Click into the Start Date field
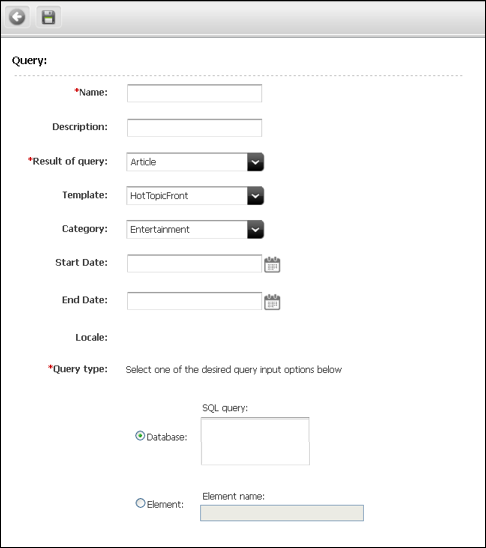The width and height of the screenshot is (486, 548). pos(194,264)
